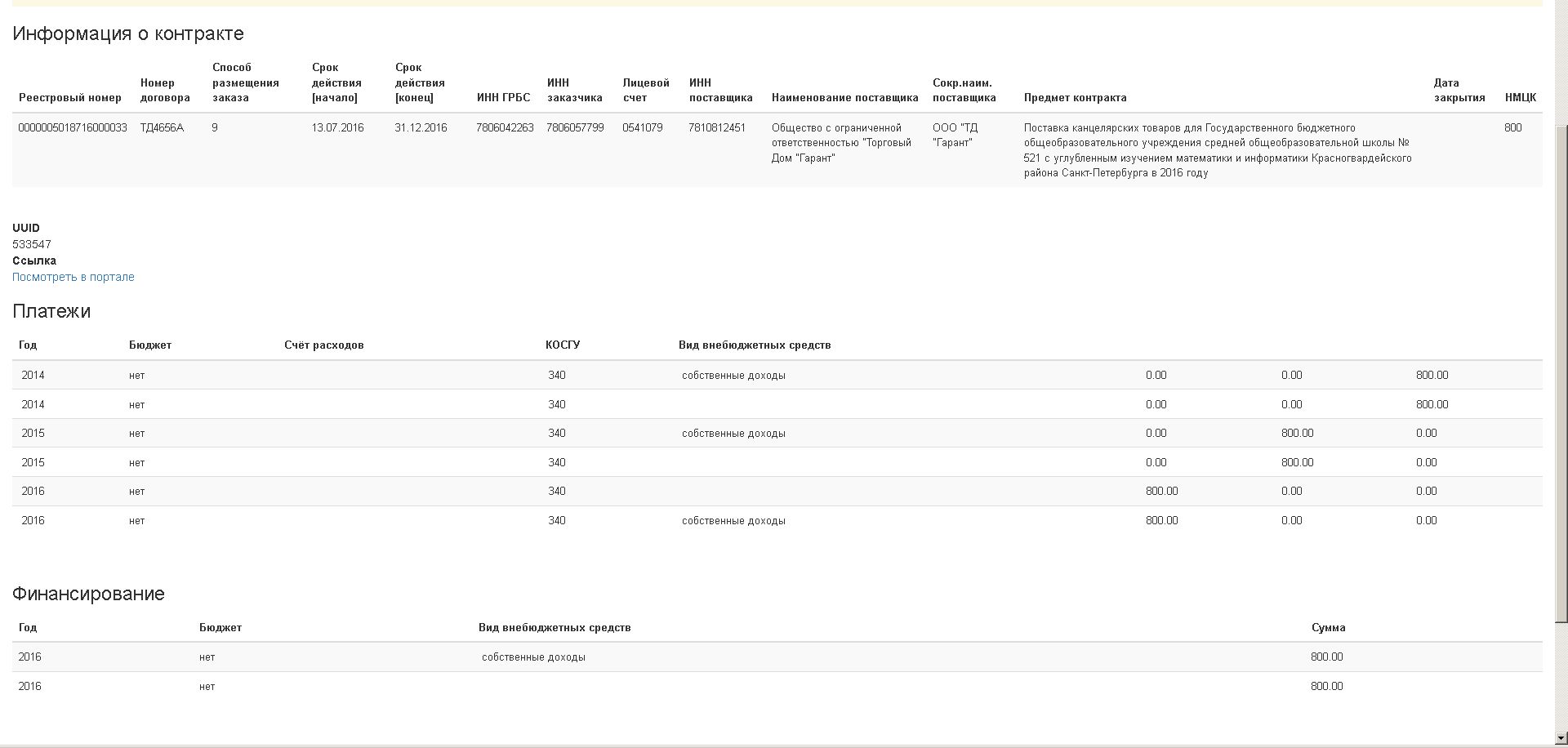Click the end date 31.12.2016
Image resolution: width=1568 pixels, height=748 pixels.
pos(421,127)
